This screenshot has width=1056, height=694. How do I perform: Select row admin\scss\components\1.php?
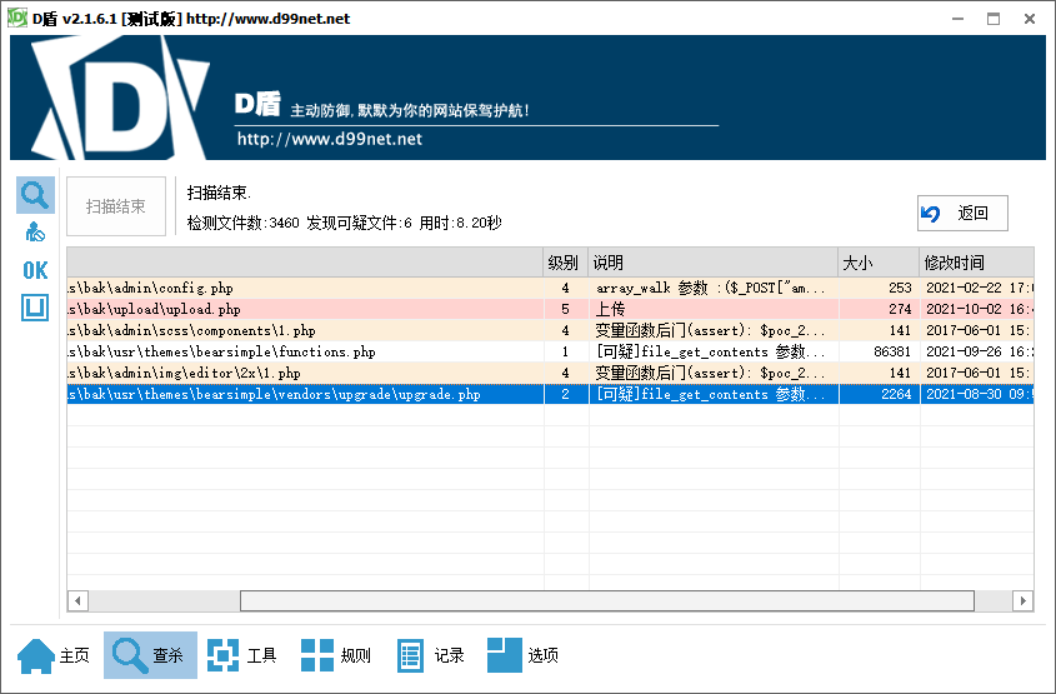pos(550,330)
